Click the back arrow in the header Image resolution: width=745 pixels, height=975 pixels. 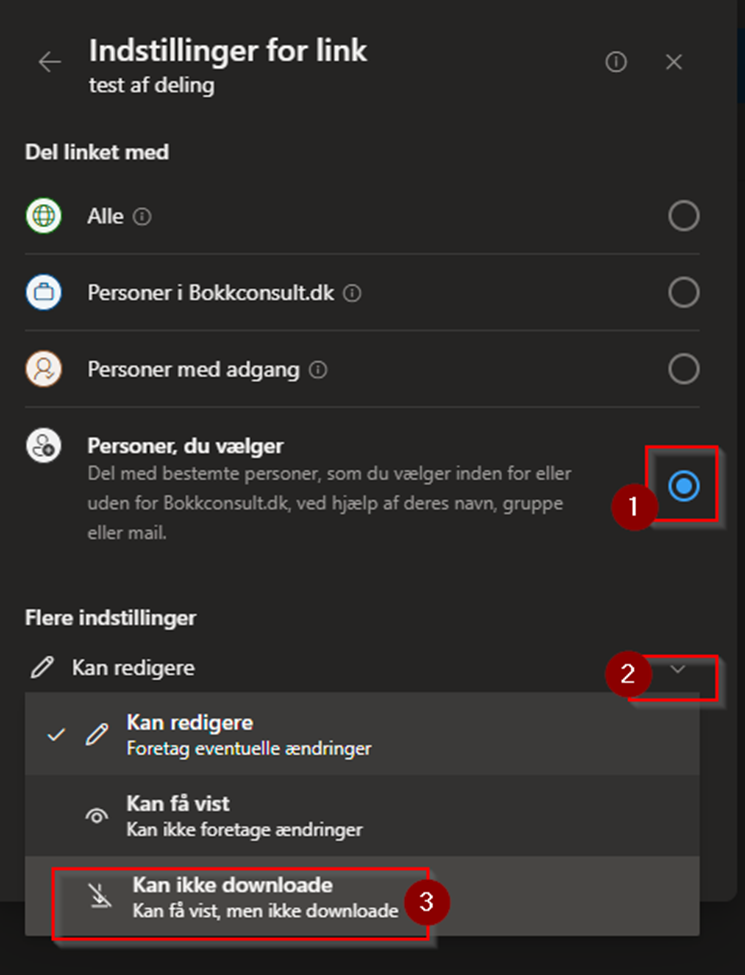click(x=49, y=62)
